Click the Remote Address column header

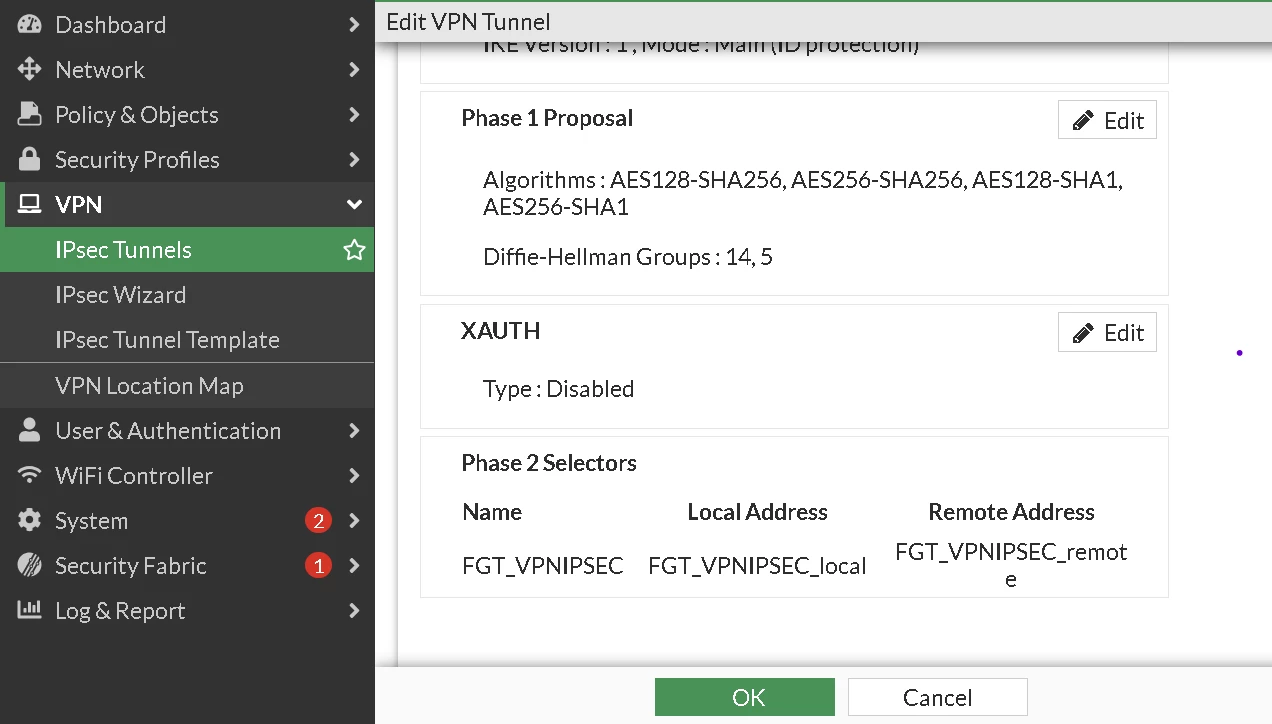[x=1012, y=512]
